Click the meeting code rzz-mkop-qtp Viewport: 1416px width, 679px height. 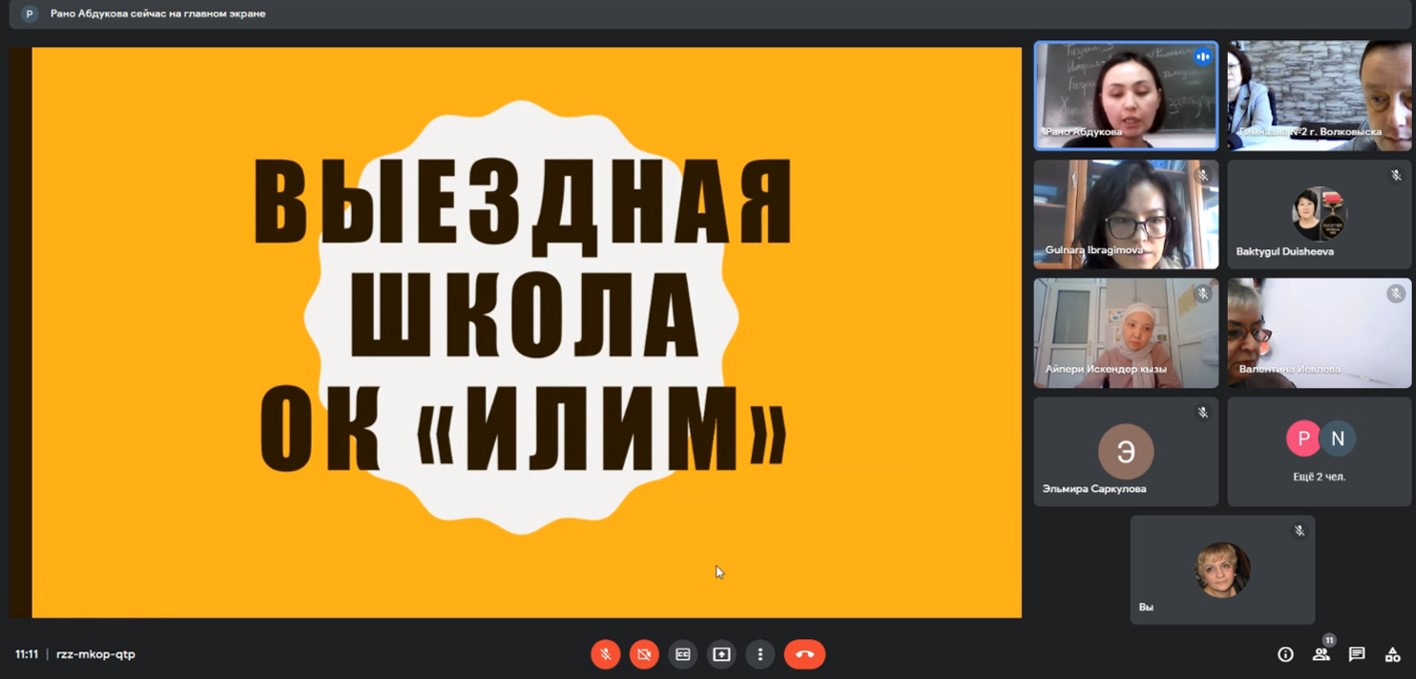click(x=95, y=655)
